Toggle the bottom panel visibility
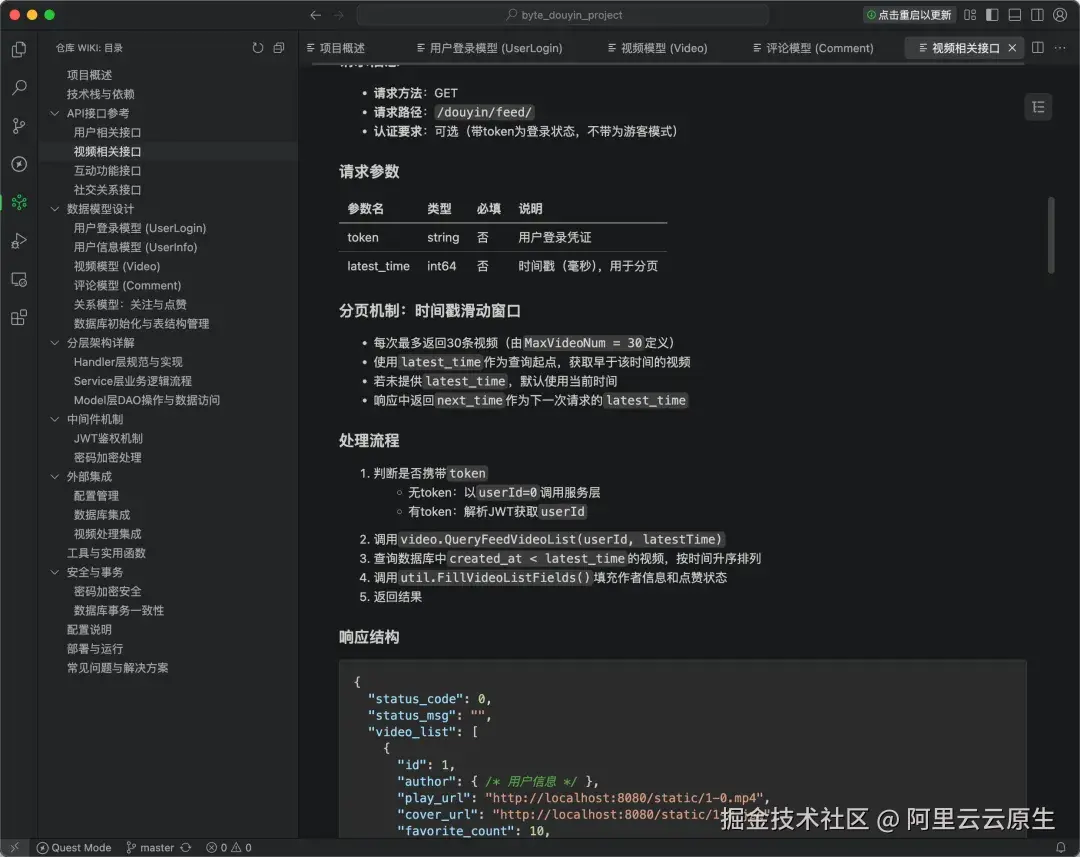 [1015, 15]
